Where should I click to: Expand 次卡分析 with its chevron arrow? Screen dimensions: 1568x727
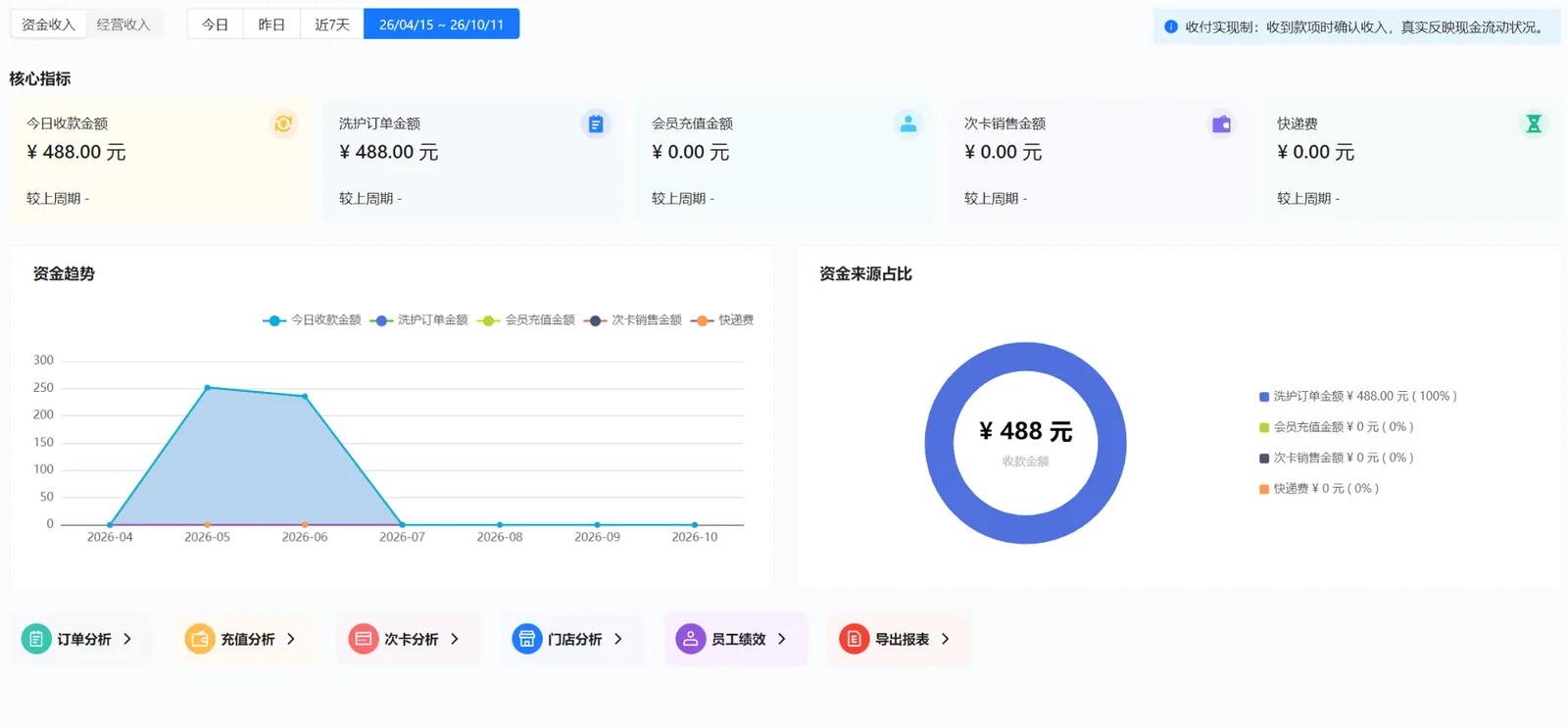pos(455,639)
